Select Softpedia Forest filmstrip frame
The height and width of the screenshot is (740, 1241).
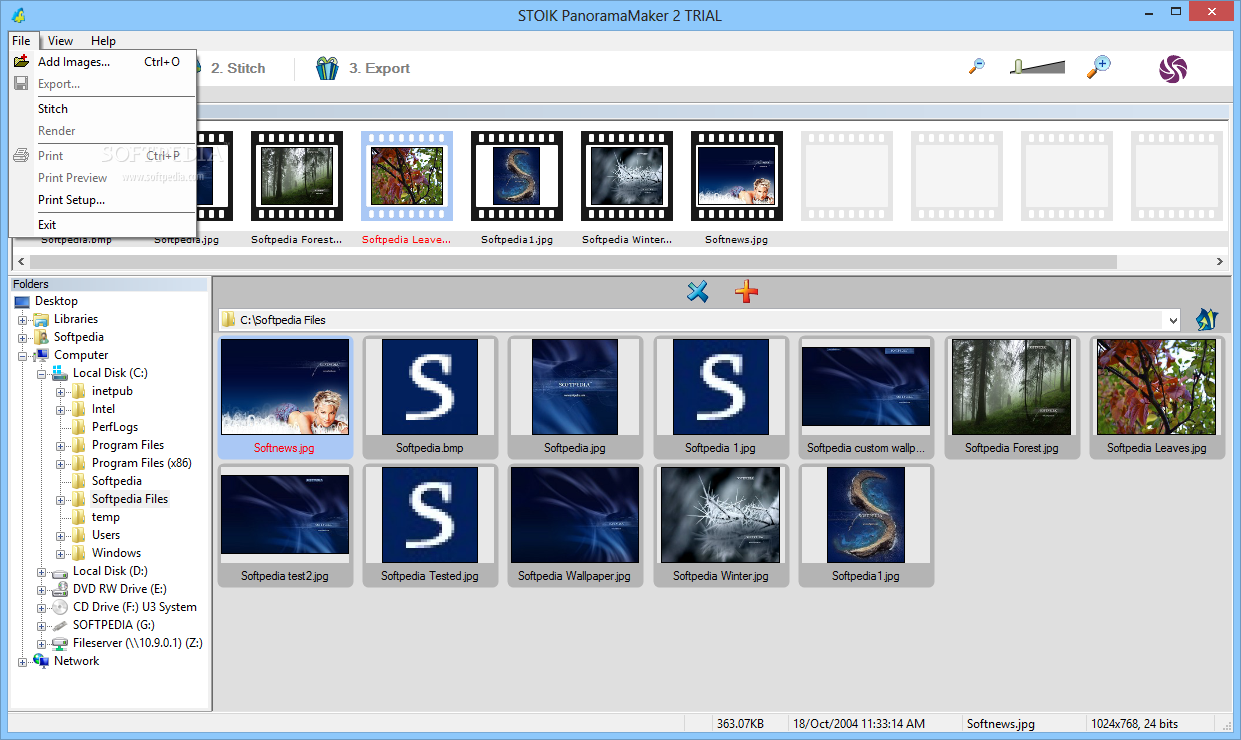click(x=297, y=176)
